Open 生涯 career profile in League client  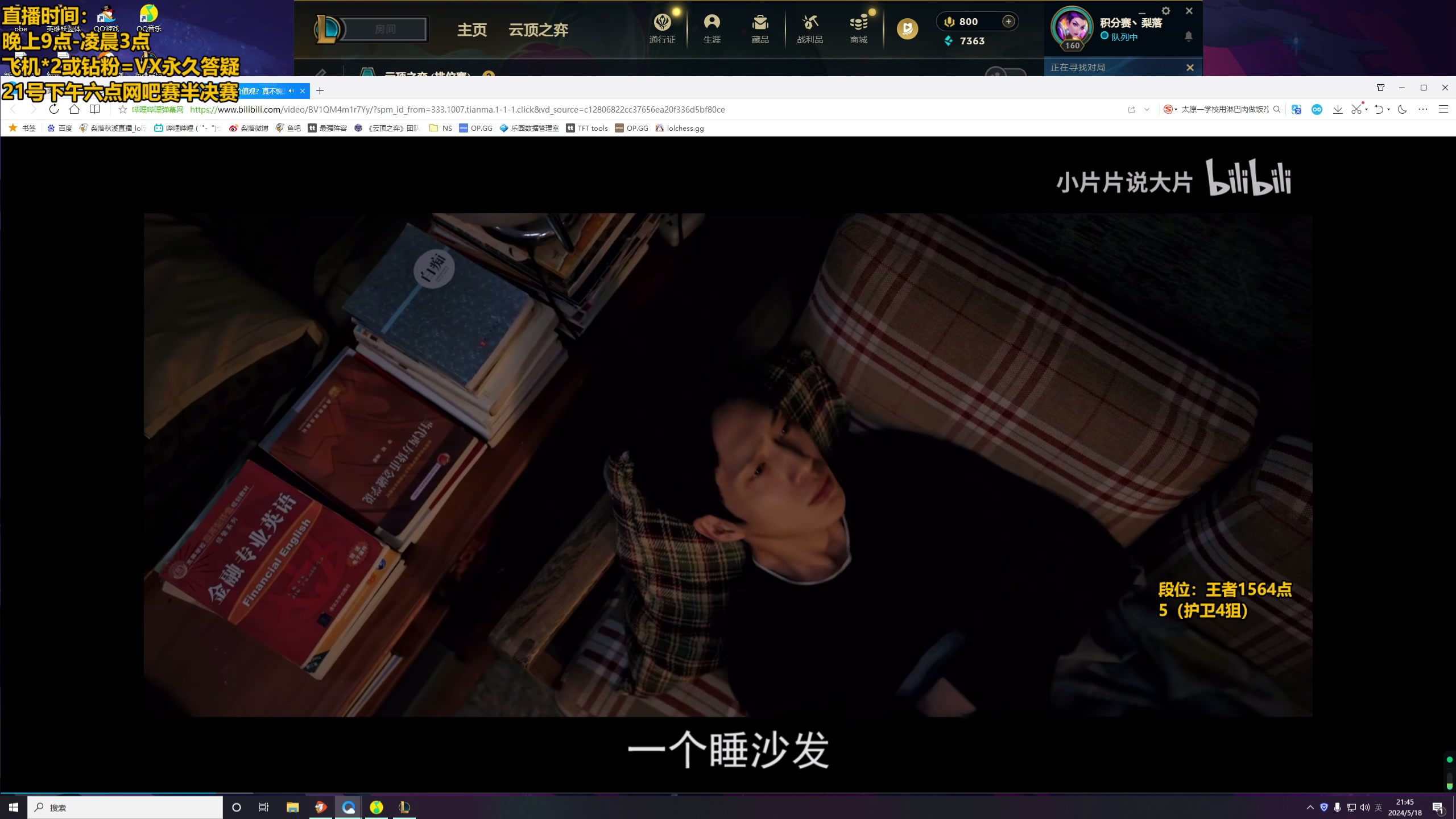[x=712, y=28]
